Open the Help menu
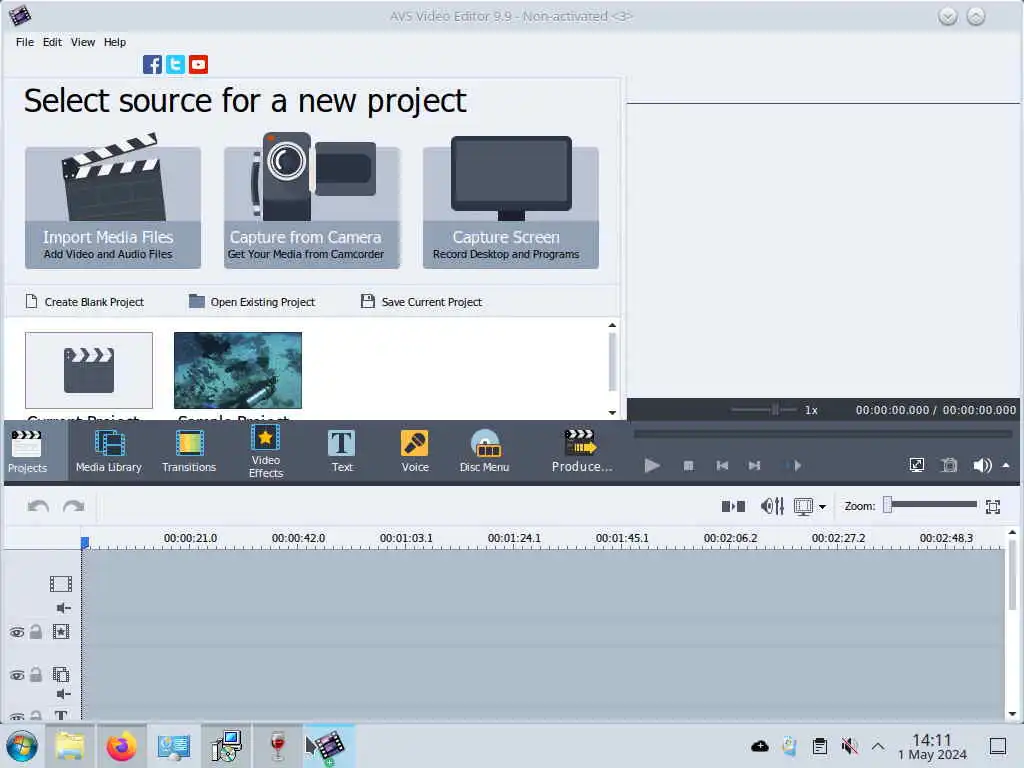The height and width of the screenshot is (768, 1024). 115,42
